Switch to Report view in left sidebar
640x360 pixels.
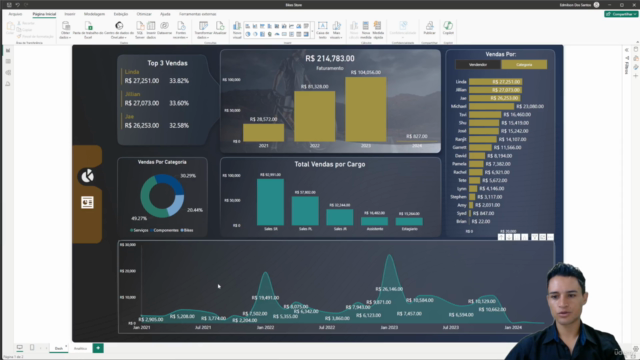pyautogui.click(x=8, y=50)
